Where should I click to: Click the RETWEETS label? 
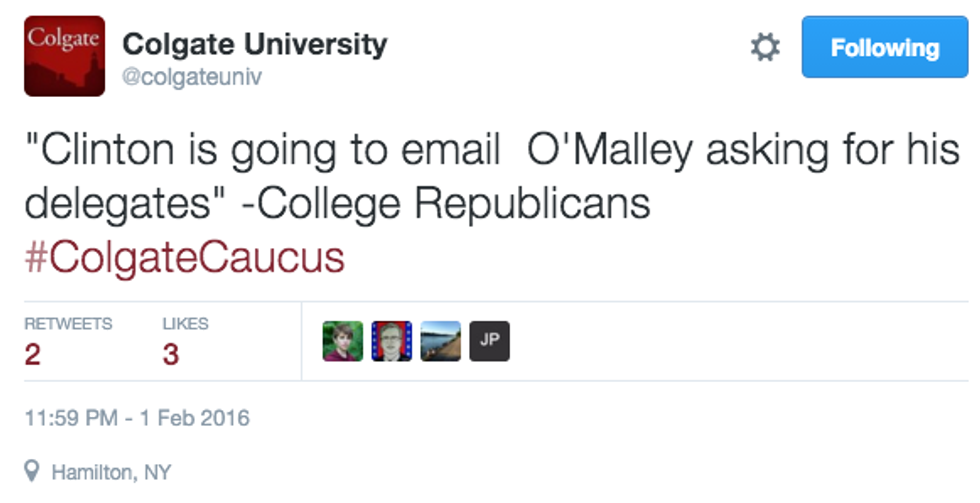pyautogui.click(x=68, y=324)
